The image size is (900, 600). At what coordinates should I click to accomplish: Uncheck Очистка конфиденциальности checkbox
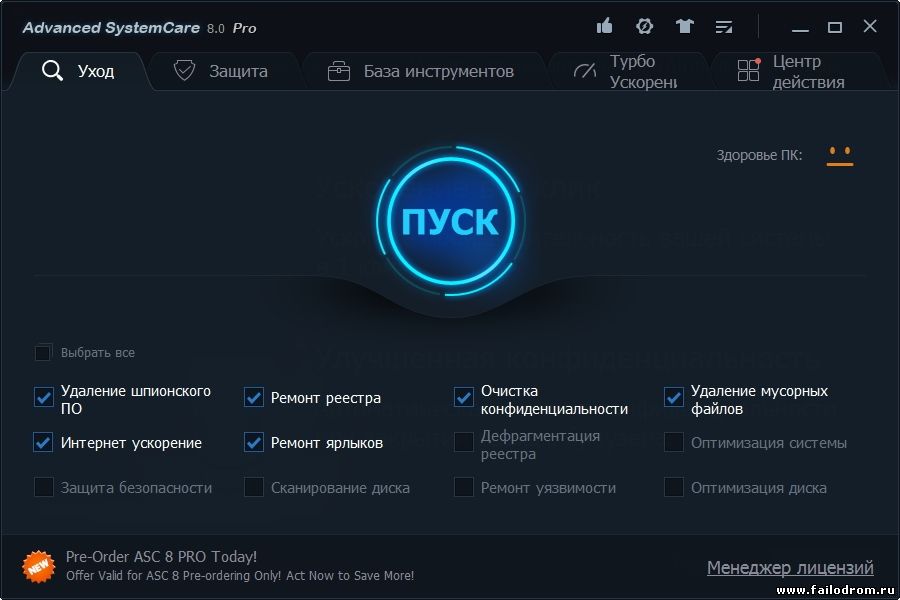coord(464,397)
